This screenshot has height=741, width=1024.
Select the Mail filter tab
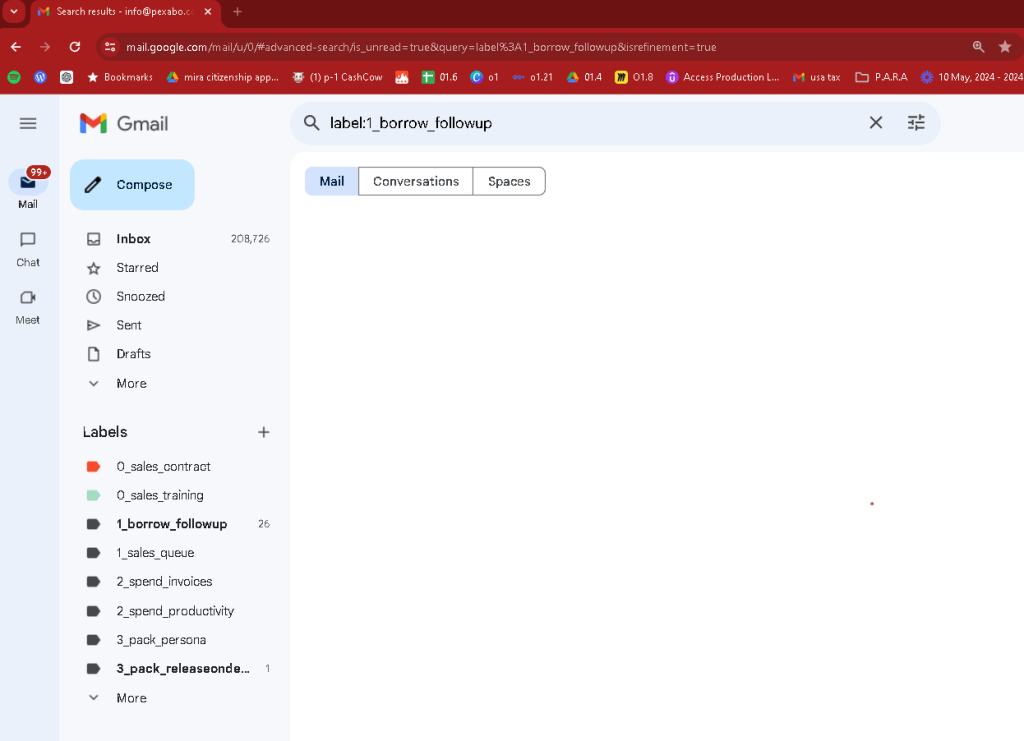click(x=332, y=181)
